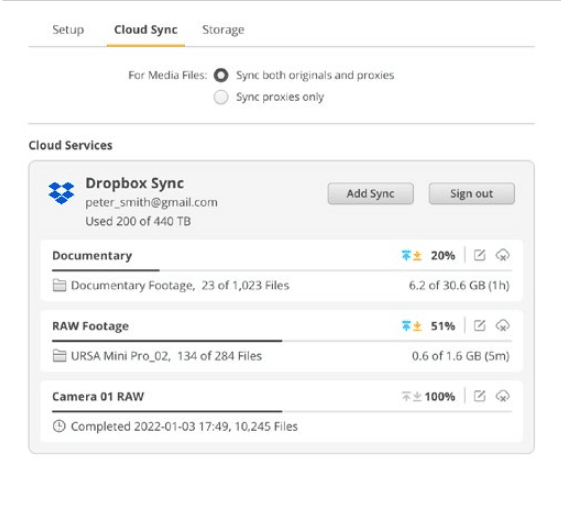Viewport: 566px width, 516px height.
Task: Edit the Camera 01 RAW sync entry
Action: click(479, 396)
